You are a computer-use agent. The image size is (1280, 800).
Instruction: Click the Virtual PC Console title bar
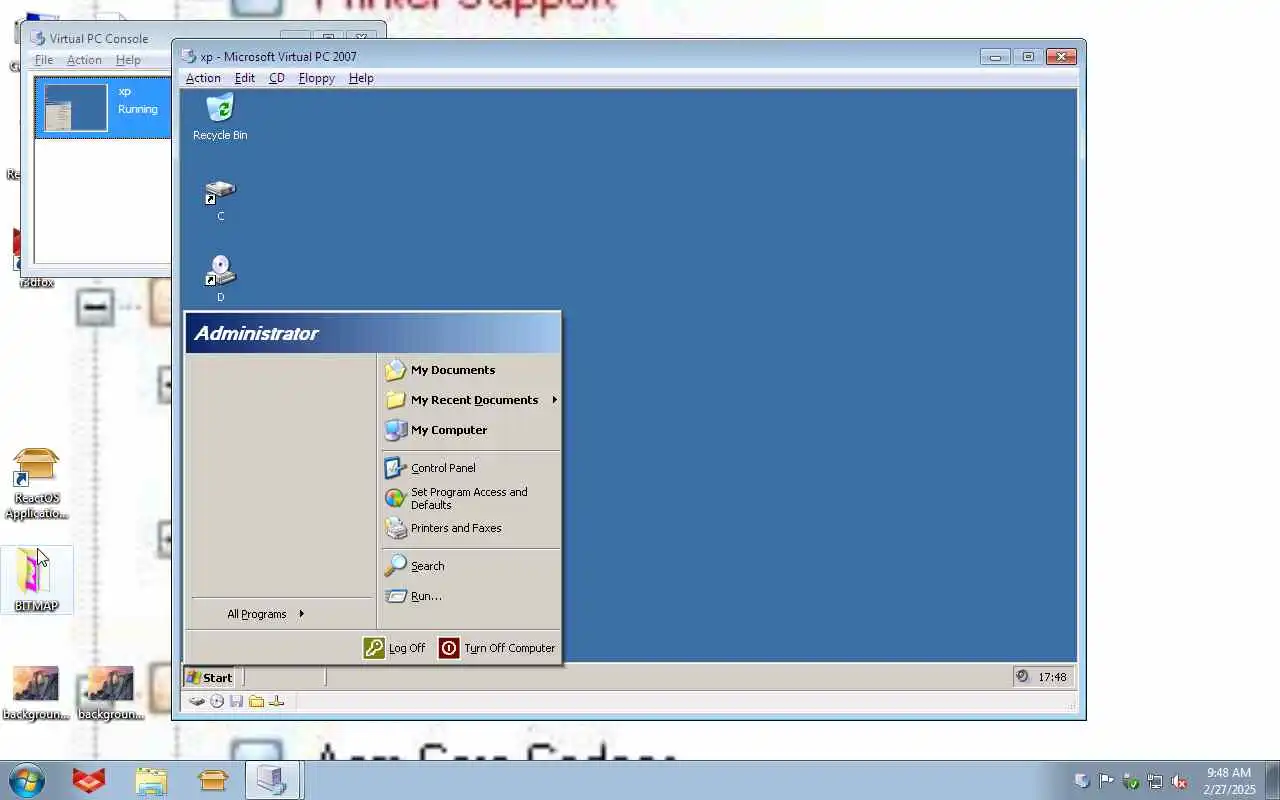(x=99, y=38)
